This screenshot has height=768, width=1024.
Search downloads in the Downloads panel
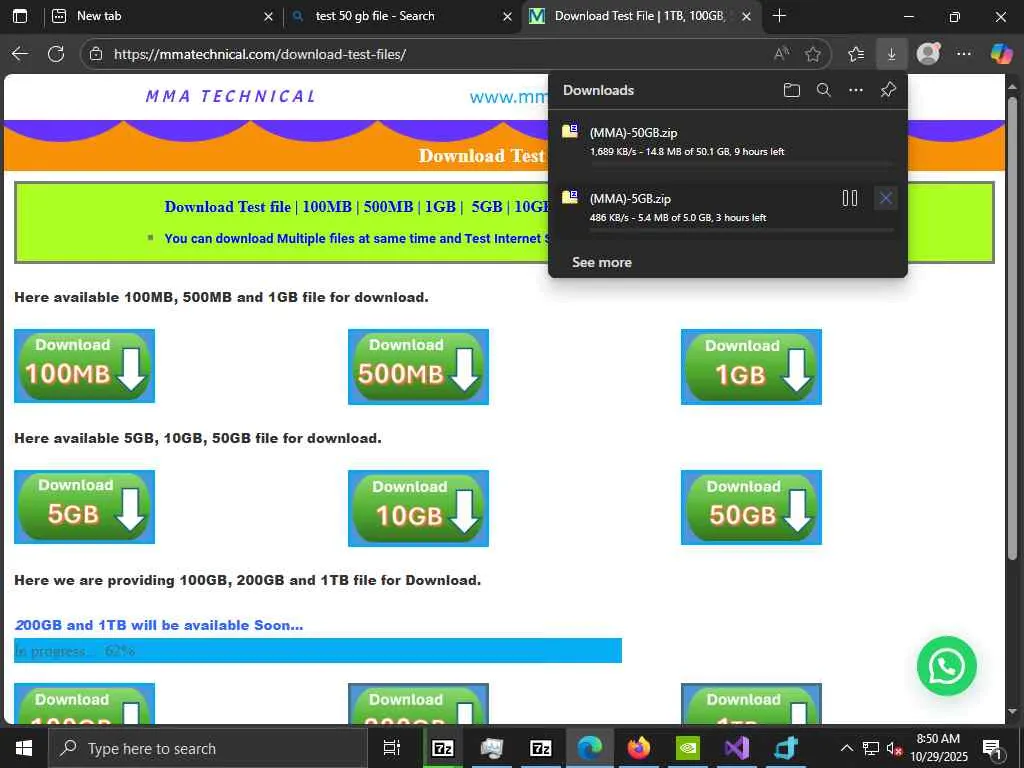coord(824,90)
